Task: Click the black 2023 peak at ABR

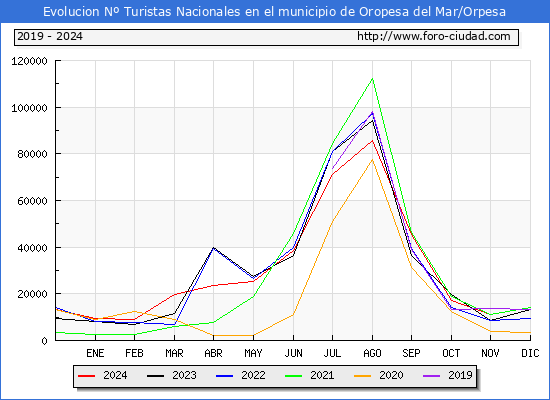Action: tap(213, 248)
